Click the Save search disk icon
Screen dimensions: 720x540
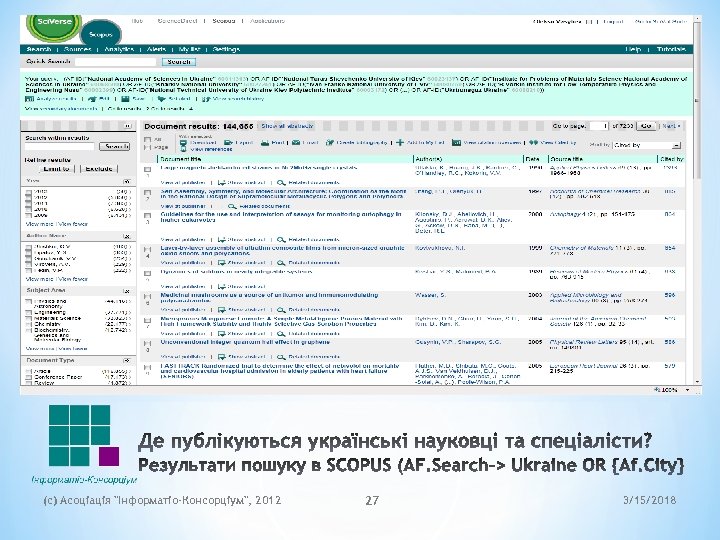125,99
